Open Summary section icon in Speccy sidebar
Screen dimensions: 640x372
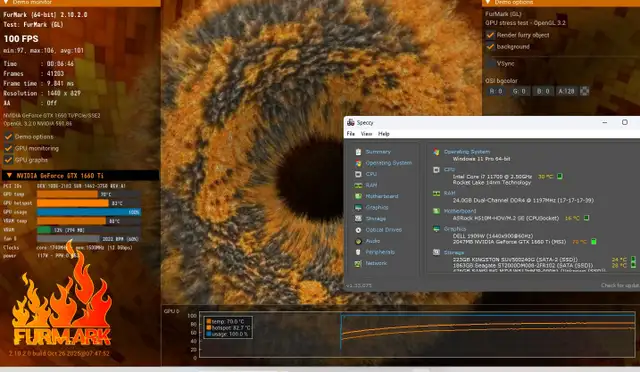click(358, 152)
